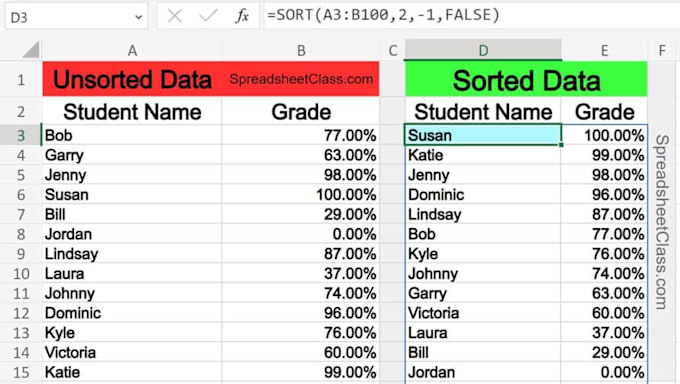Viewport: 680px width, 384px height.
Task: Select cell A10 containing Laura
Action: pos(132,274)
